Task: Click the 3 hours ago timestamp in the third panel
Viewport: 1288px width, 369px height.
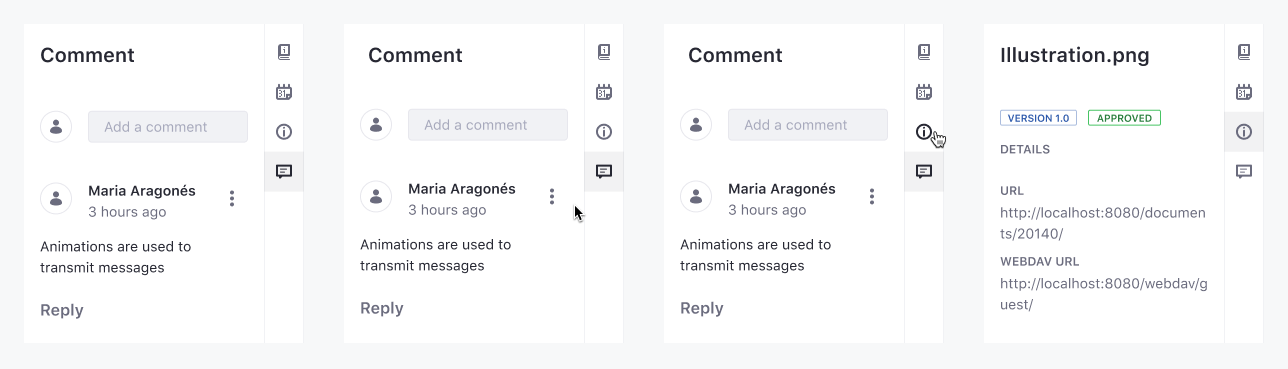Action: [x=767, y=210]
